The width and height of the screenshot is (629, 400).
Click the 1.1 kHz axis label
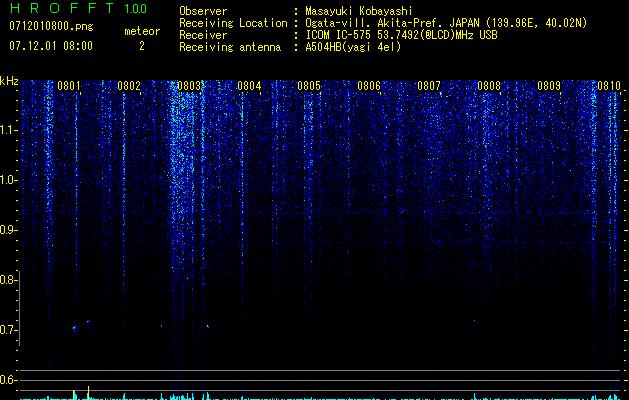[x=8, y=130]
